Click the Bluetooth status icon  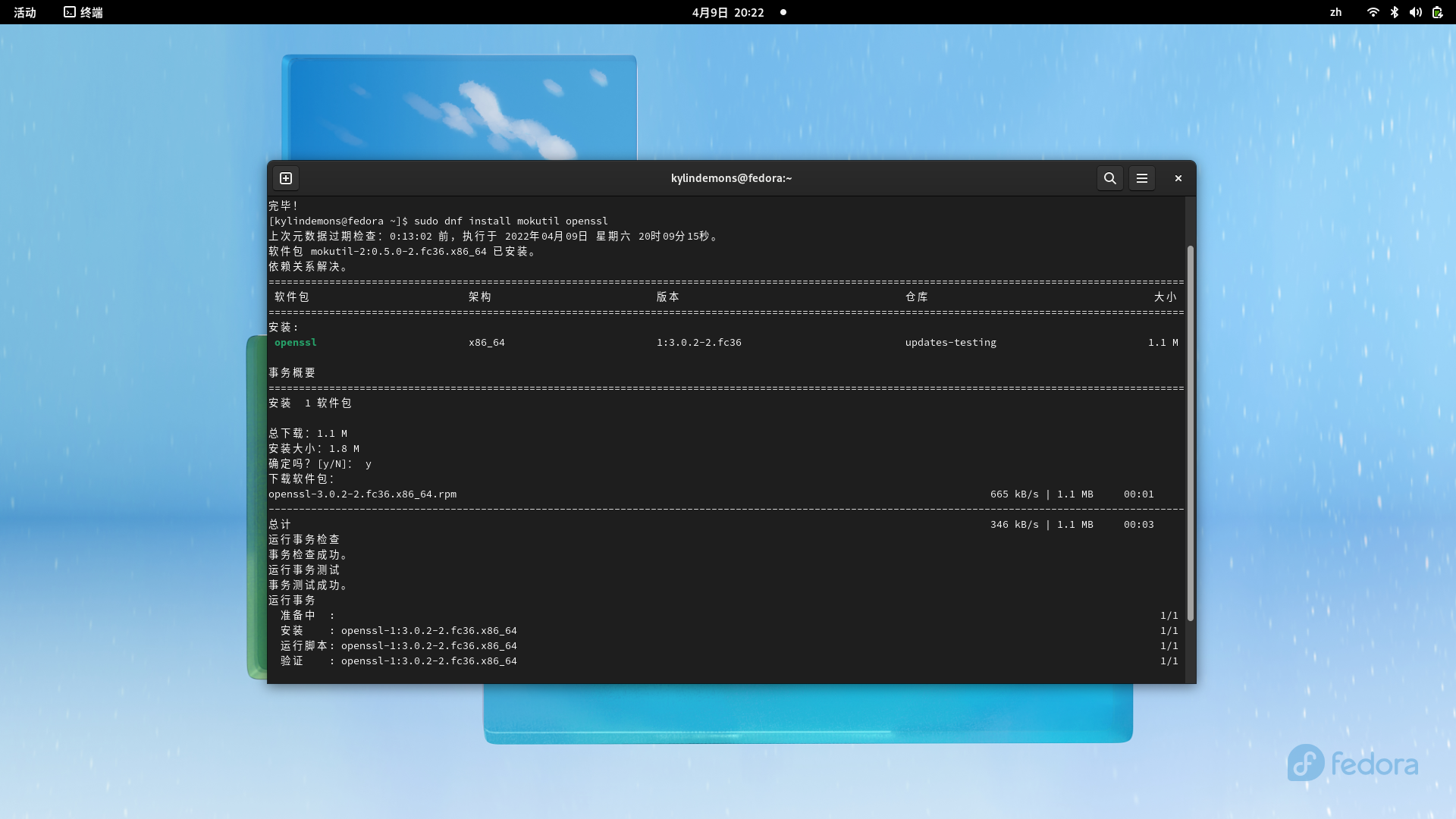point(1394,12)
